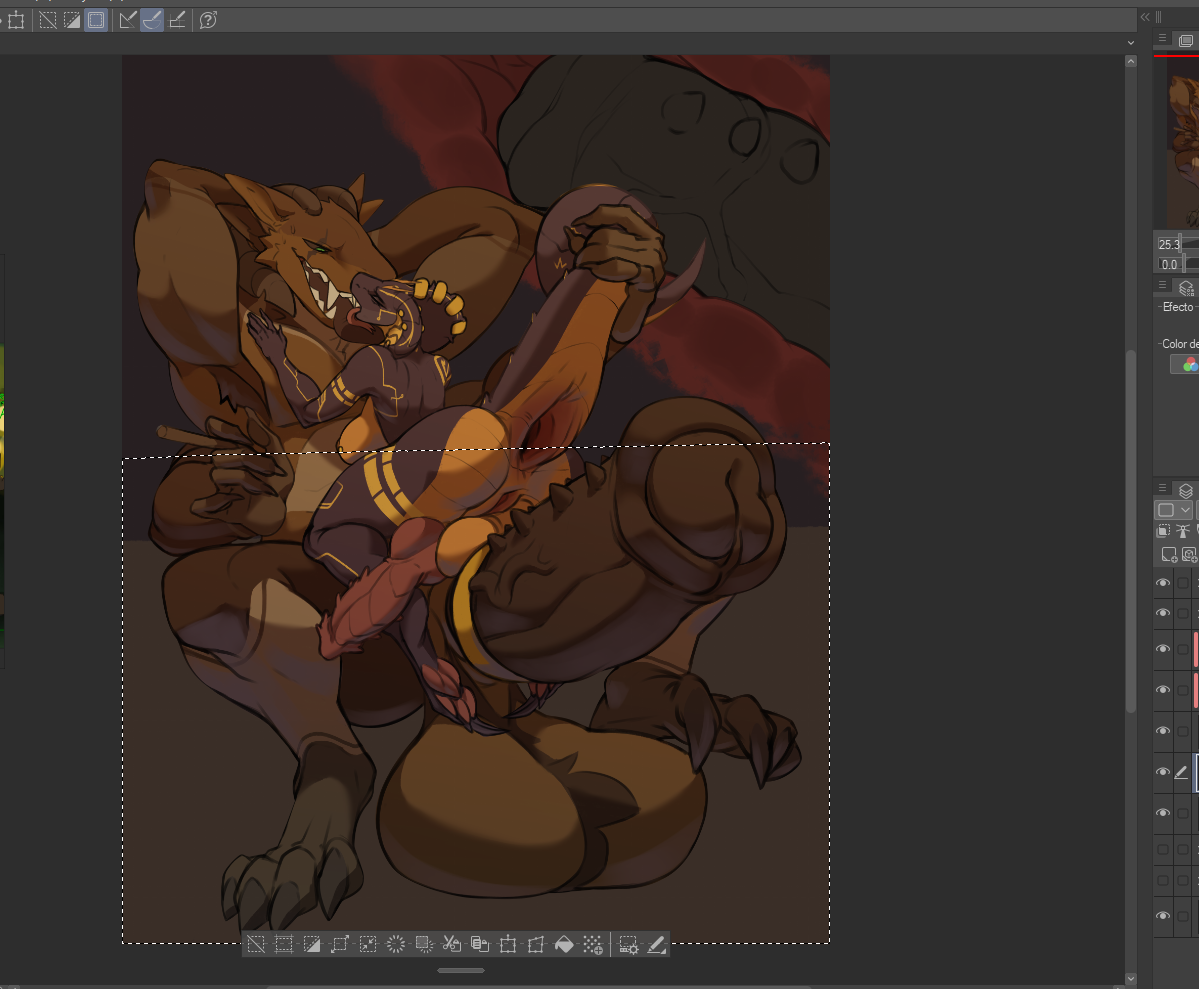The height and width of the screenshot is (989, 1199).
Task: Click the Navigator canvas preview thumbnail
Action: coord(1183,143)
